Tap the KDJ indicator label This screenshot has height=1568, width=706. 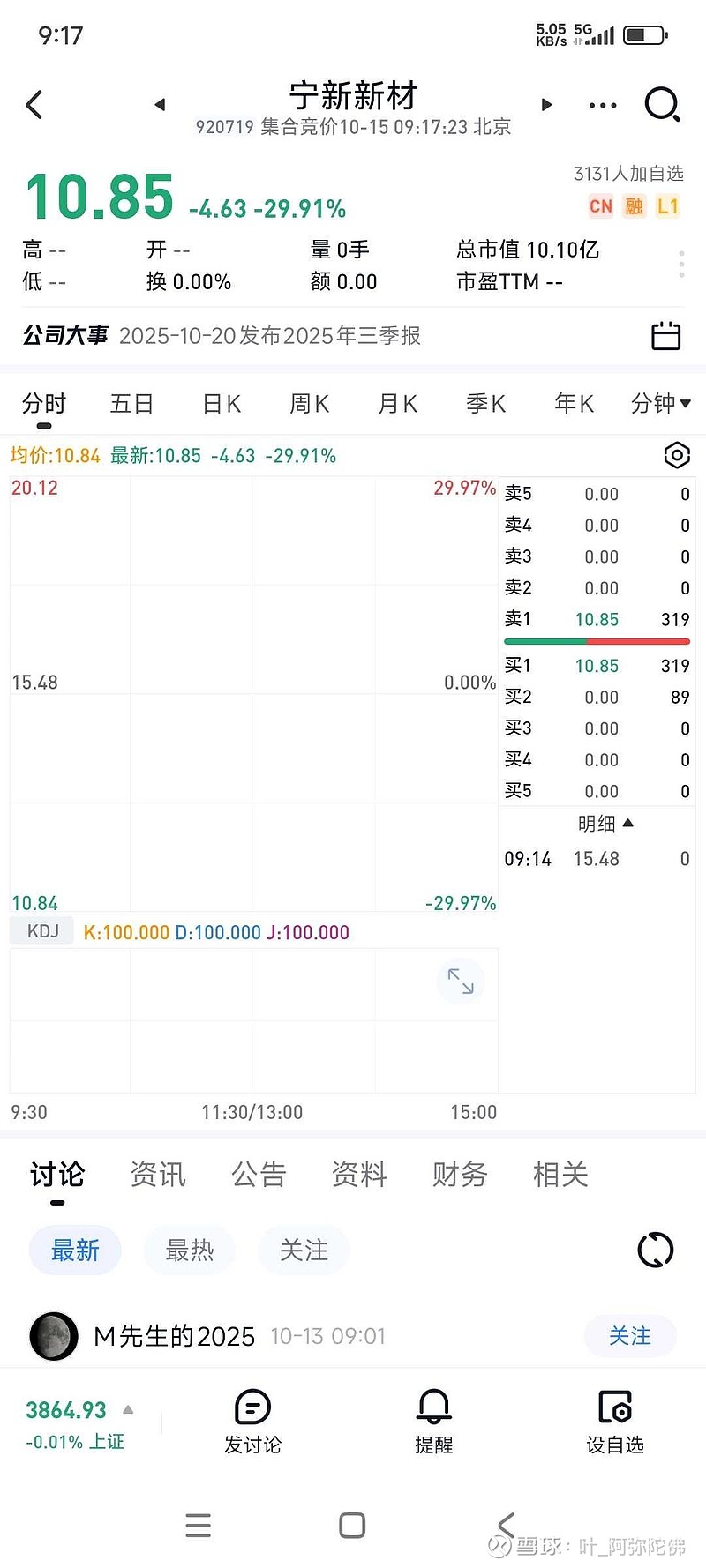(42, 931)
